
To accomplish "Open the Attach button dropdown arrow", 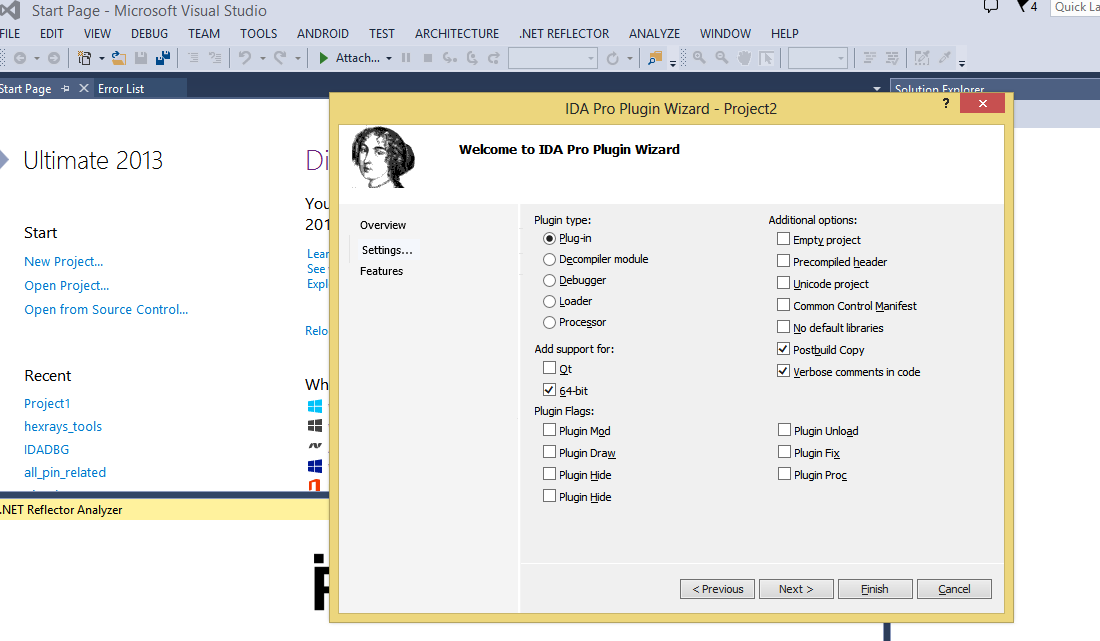I will point(389,58).
